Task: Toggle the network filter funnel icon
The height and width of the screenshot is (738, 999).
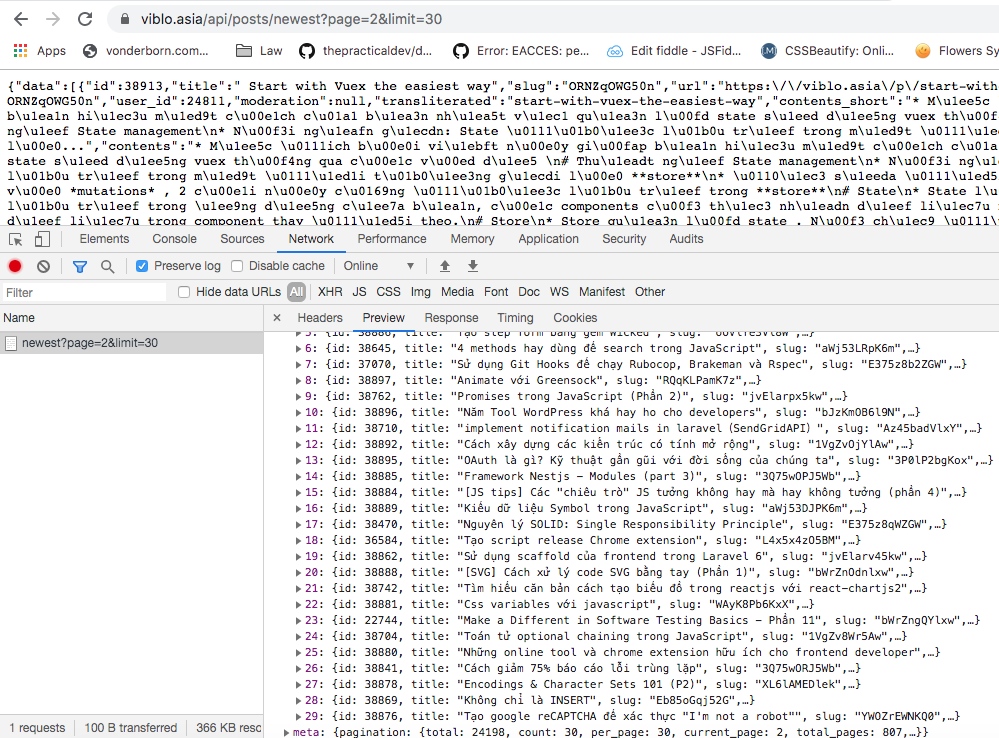Action: (x=80, y=266)
